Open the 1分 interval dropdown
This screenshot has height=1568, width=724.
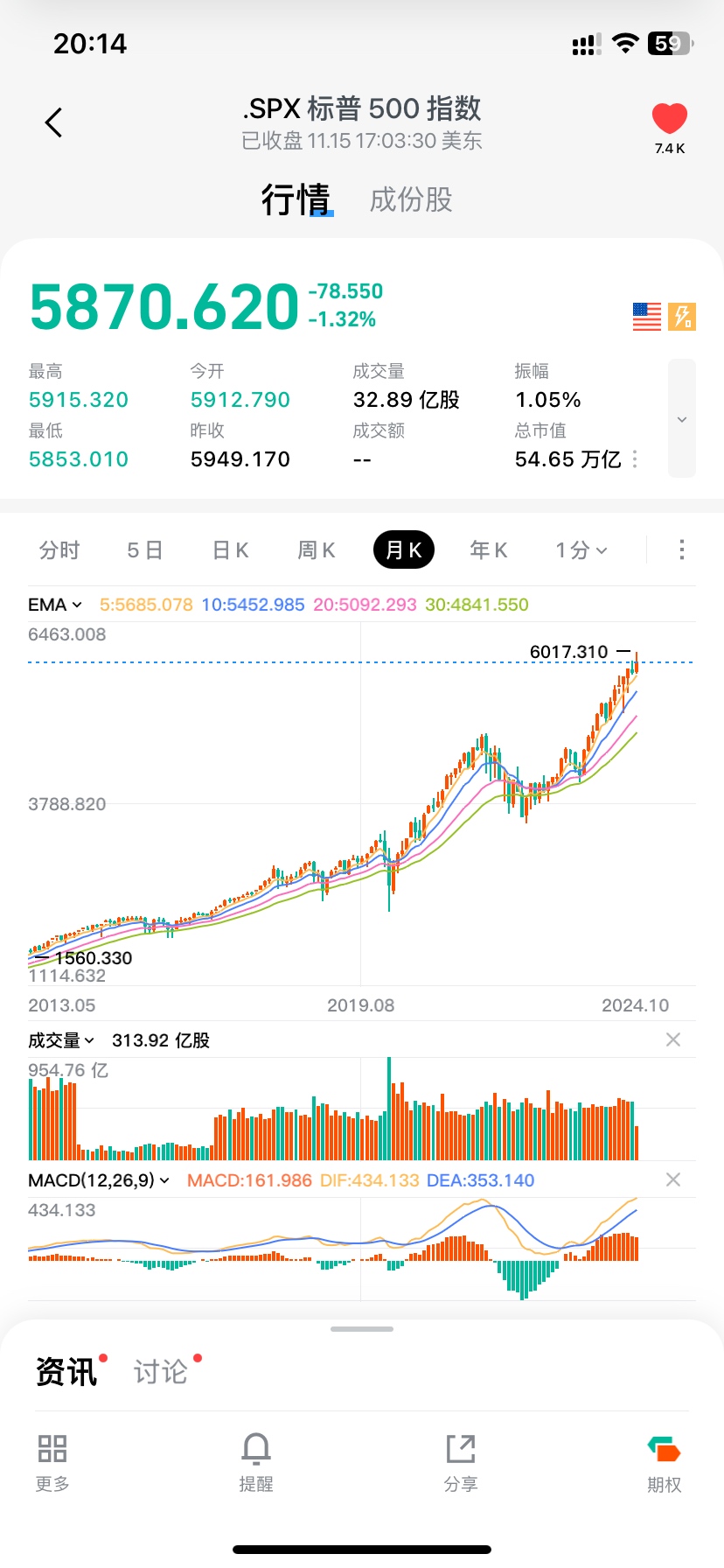(x=581, y=550)
